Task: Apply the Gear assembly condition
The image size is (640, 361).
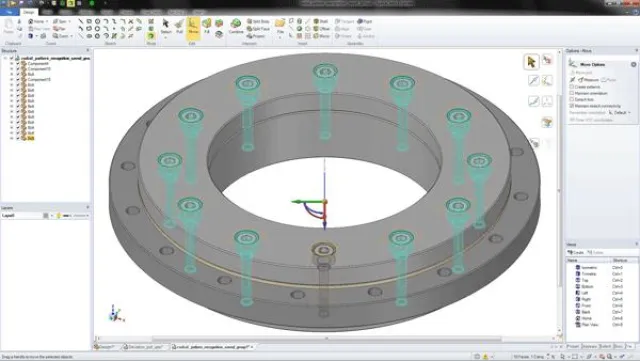Action: click(x=364, y=29)
